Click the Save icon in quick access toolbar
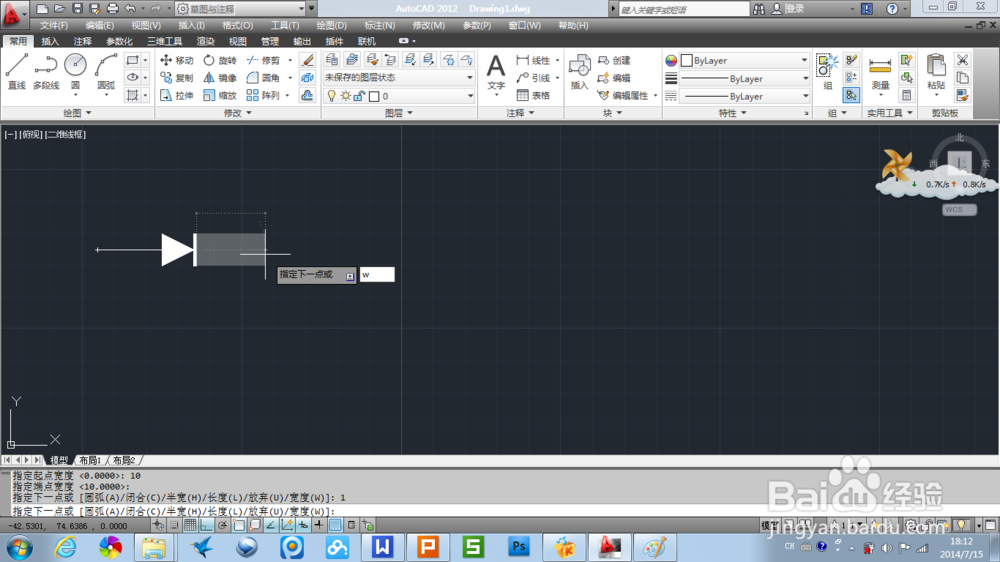The width and height of the screenshot is (1000, 562). click(x=77, y=8)
